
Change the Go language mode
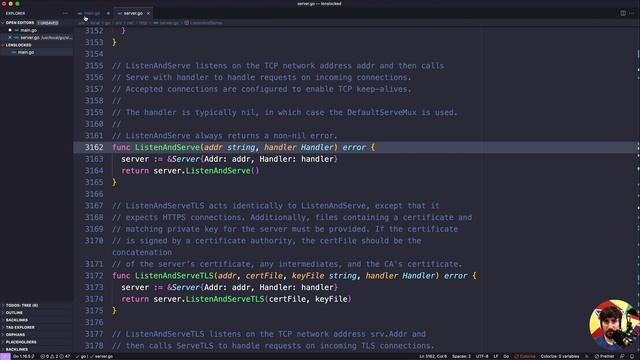[506, 356]
